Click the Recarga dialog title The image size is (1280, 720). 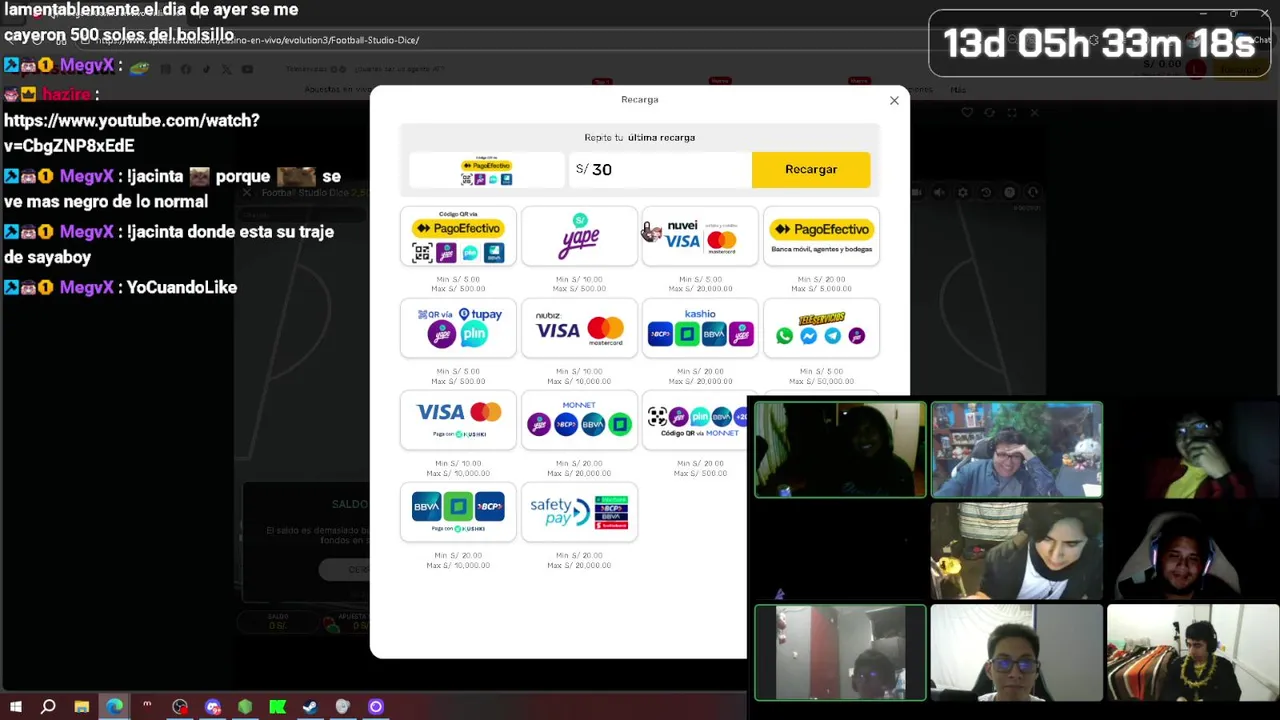(640, 100)
